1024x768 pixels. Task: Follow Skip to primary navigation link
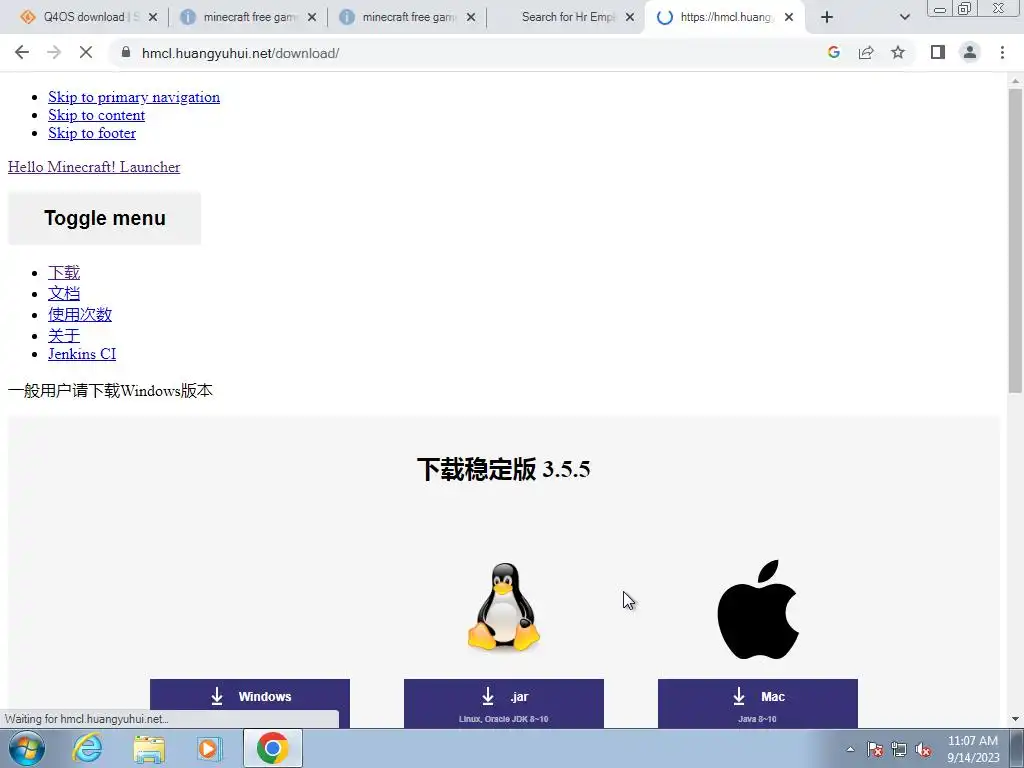(x=134, y=97)
